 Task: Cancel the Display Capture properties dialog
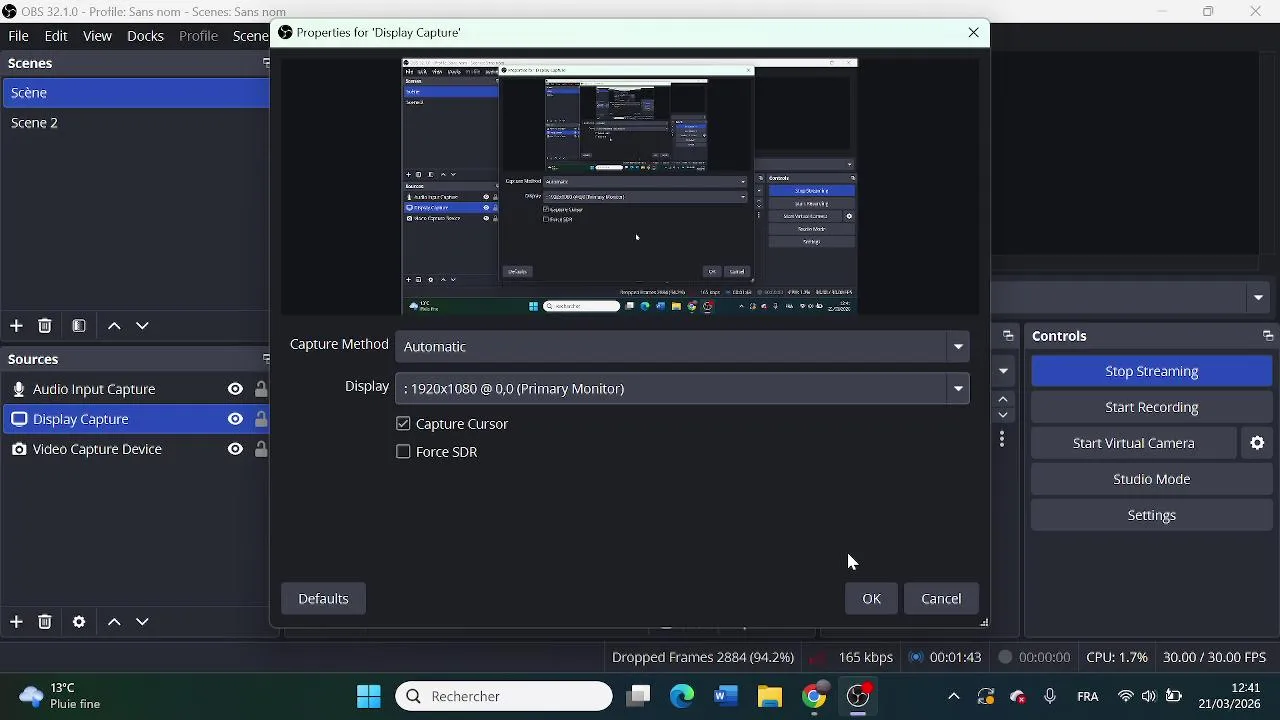(x=941, y=598)
